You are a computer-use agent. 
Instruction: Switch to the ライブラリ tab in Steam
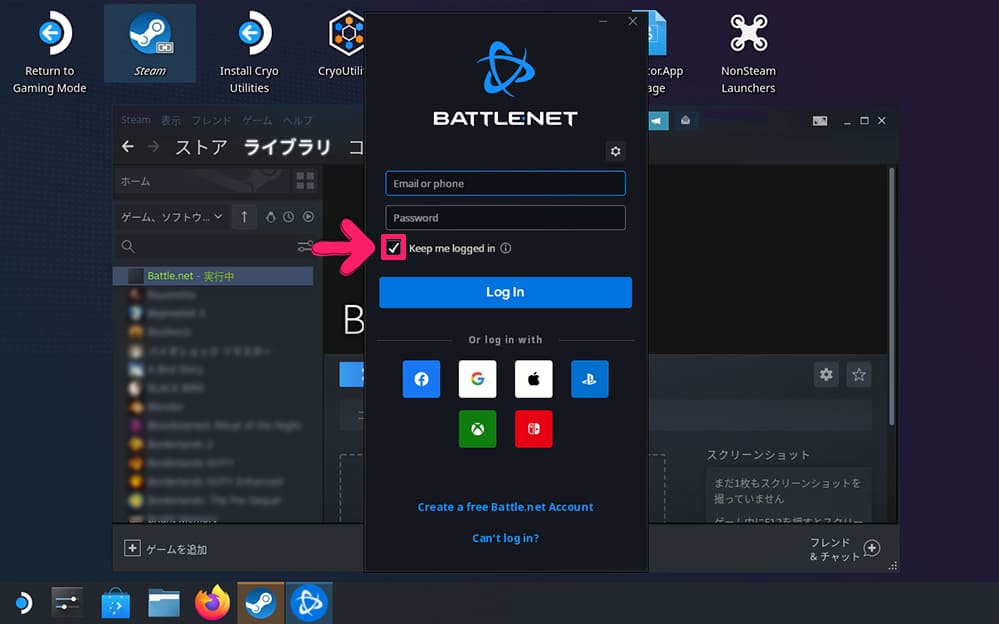pos(287,147)
